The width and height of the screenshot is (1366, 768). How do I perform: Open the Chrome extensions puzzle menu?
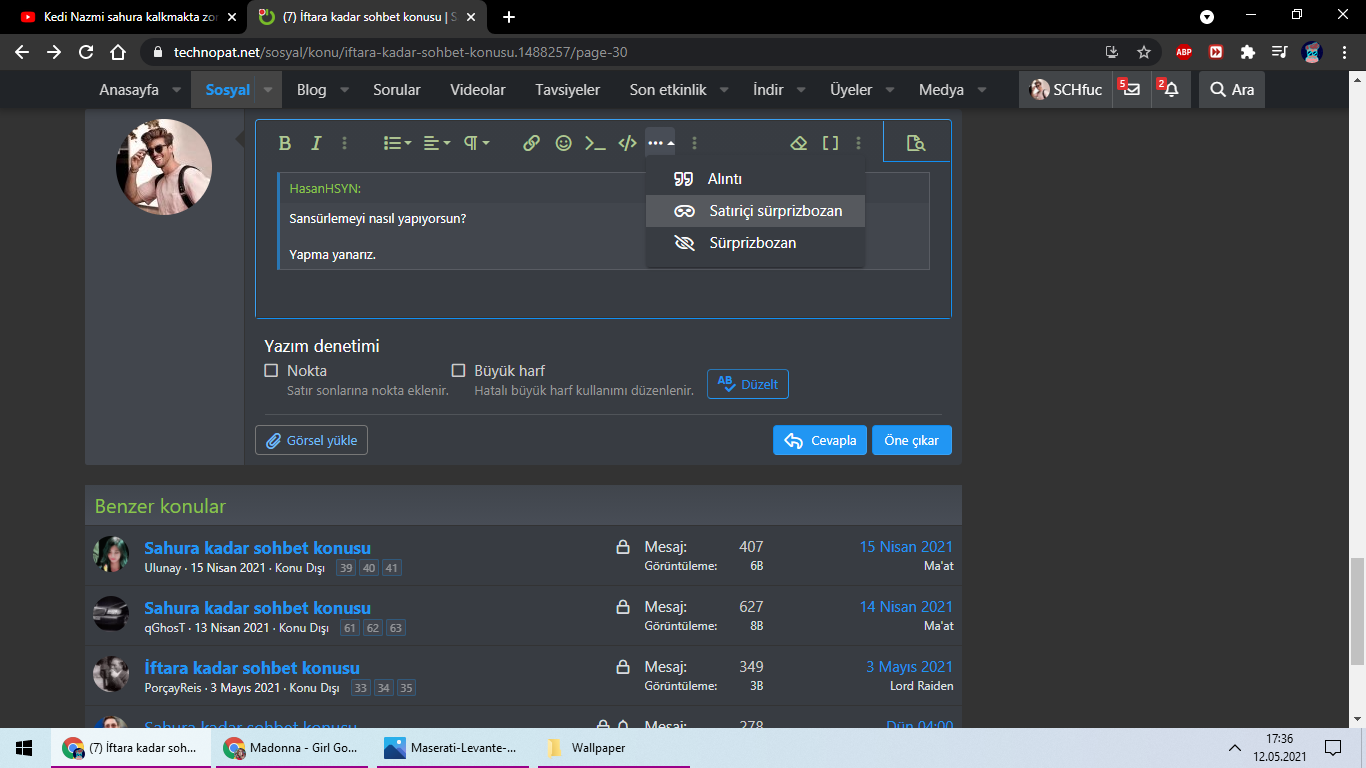point(1247,52)
